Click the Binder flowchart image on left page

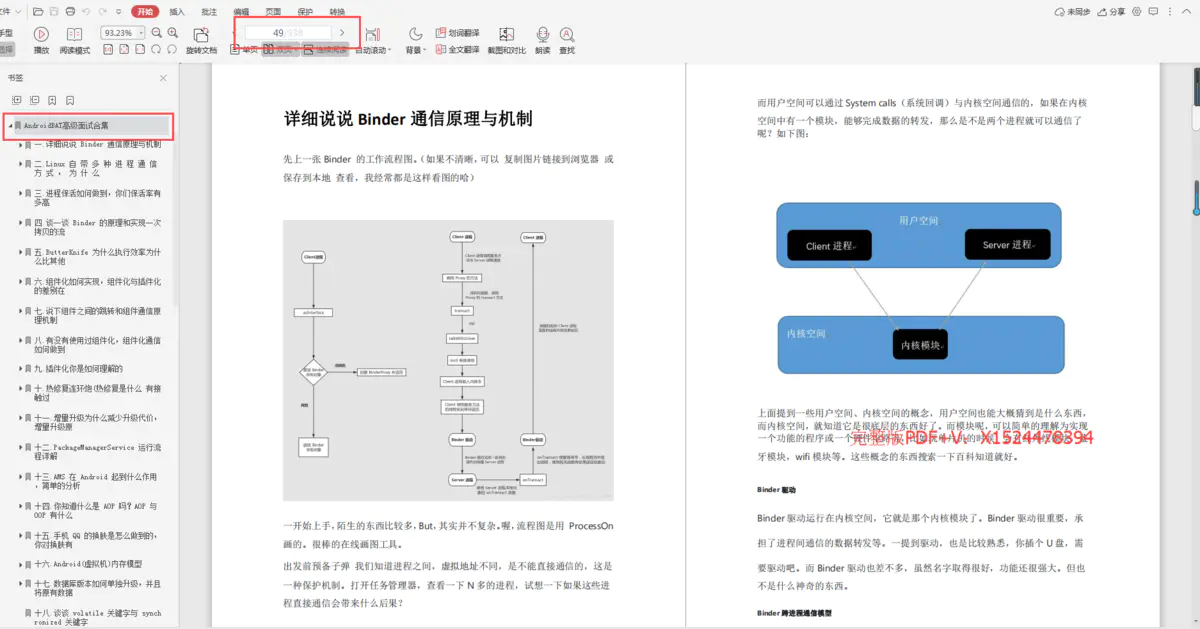(x=448, y=360)
